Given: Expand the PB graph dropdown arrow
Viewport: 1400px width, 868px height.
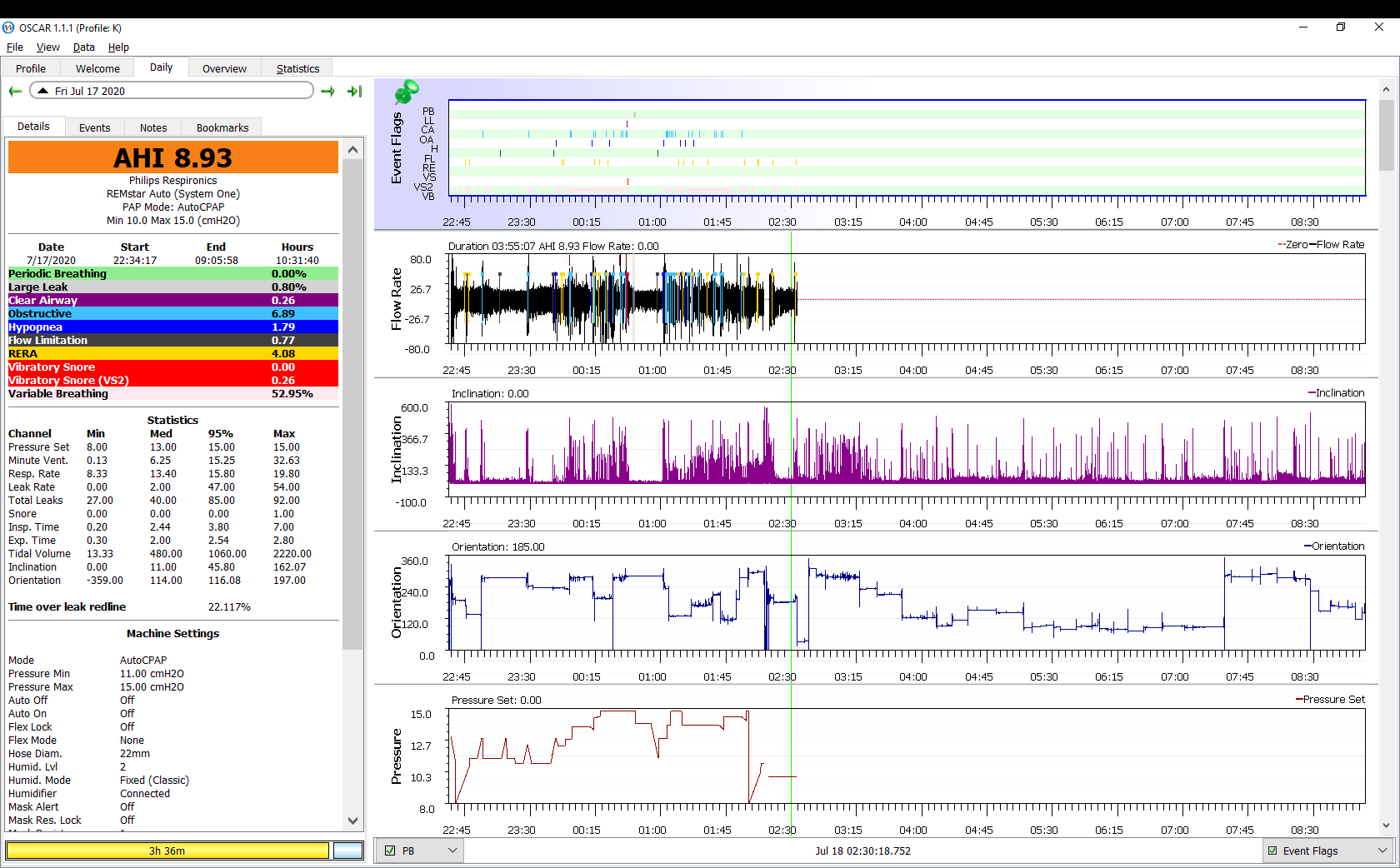Looking at the screenshot, I should pos(452,851).
